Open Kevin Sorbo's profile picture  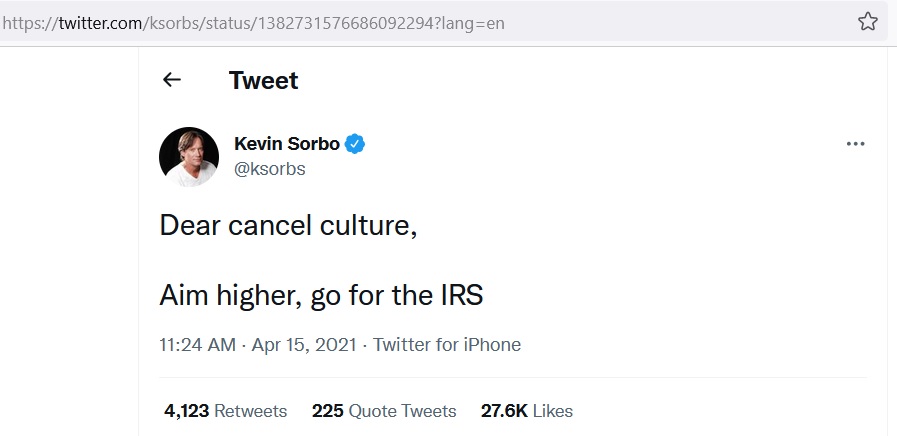[189, 157]
